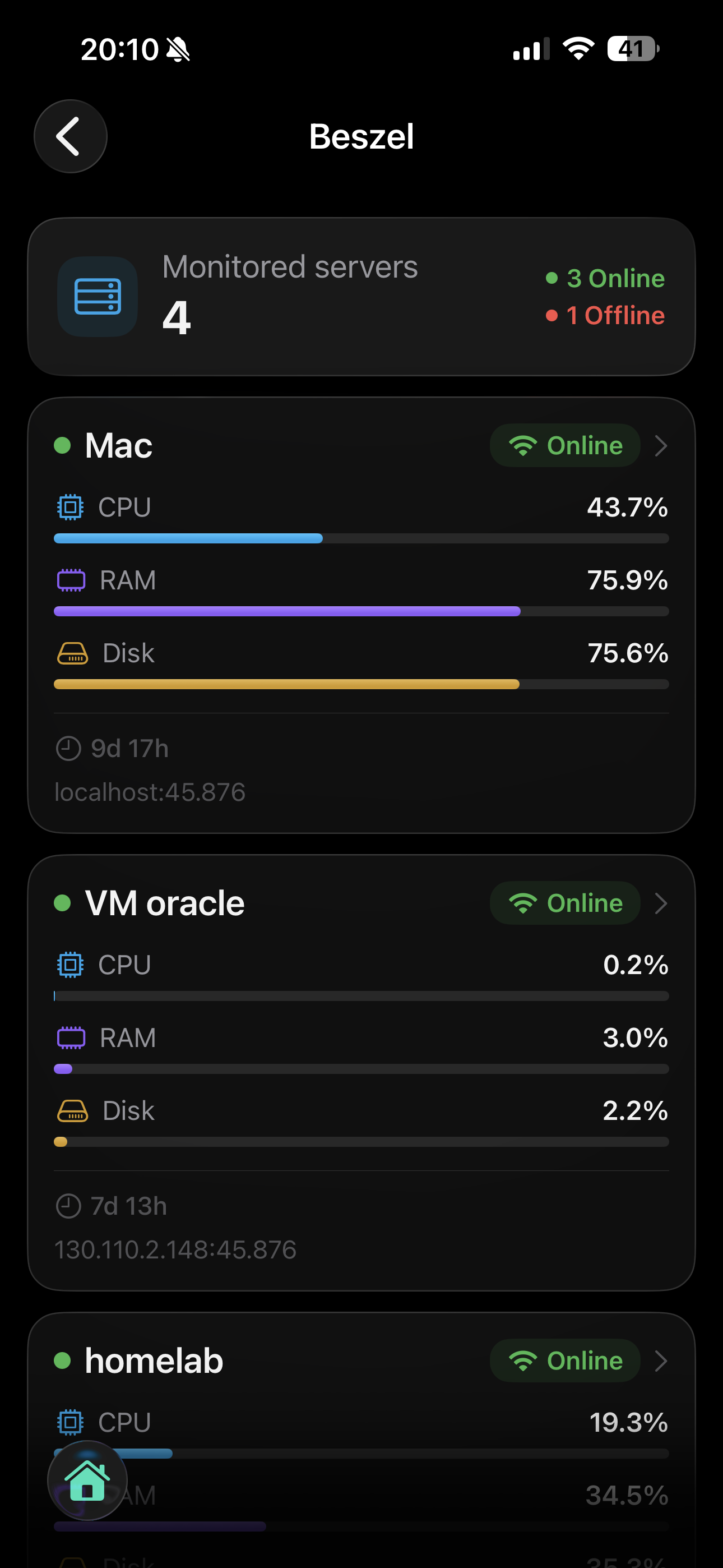Expand homelab server with its chevron

tap(661, 1361)
